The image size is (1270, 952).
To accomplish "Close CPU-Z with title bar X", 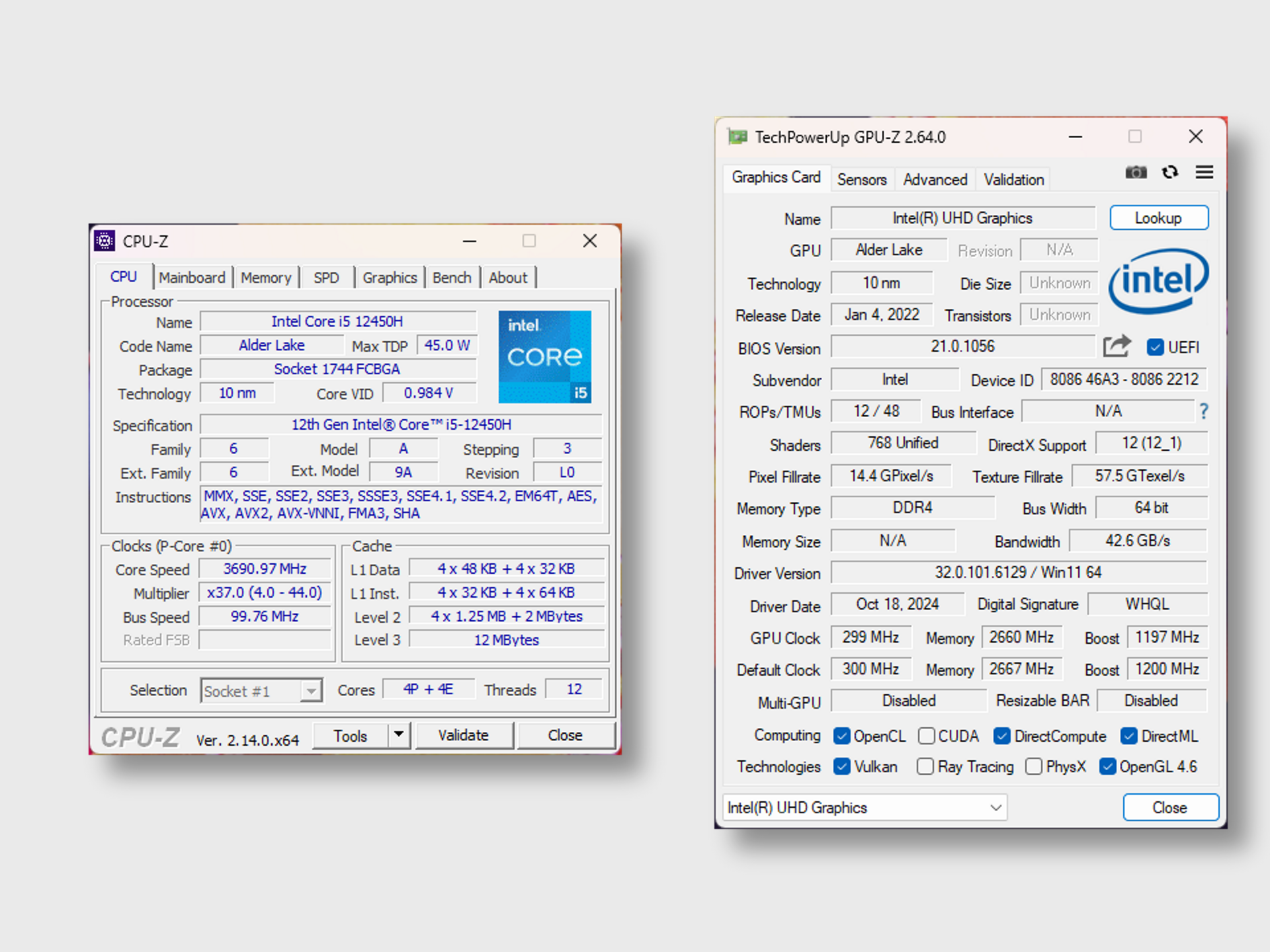I will pyautogui.click(x=590, y=241).
